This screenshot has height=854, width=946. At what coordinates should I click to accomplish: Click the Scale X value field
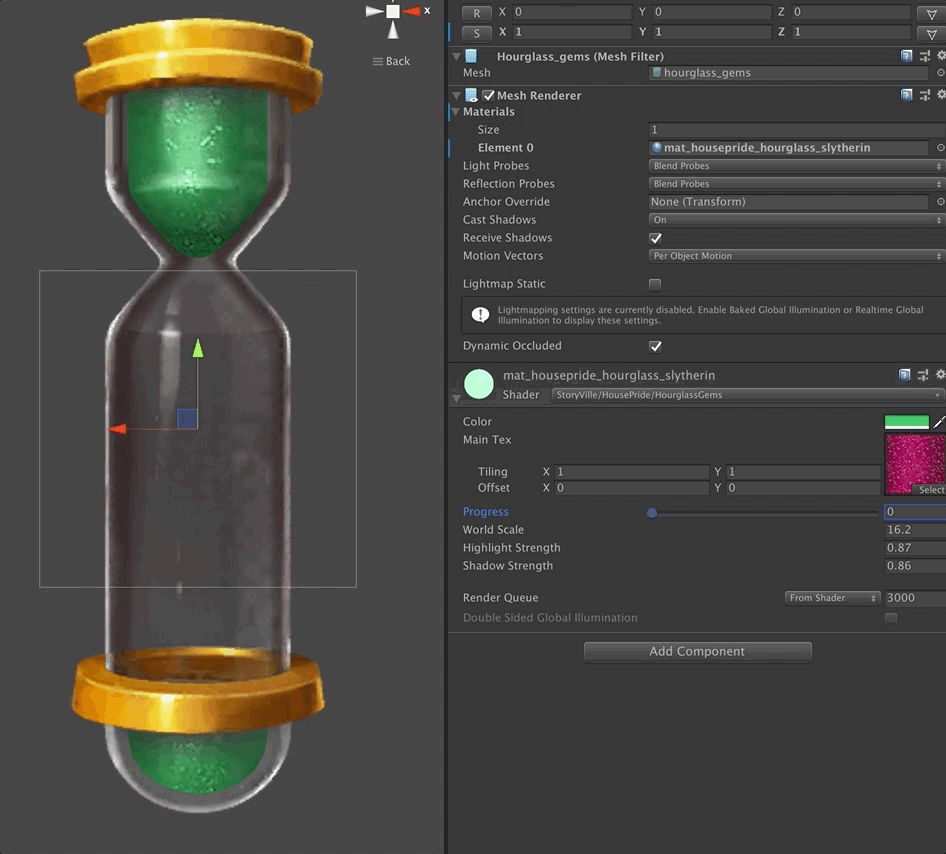[x=572, y=32]
